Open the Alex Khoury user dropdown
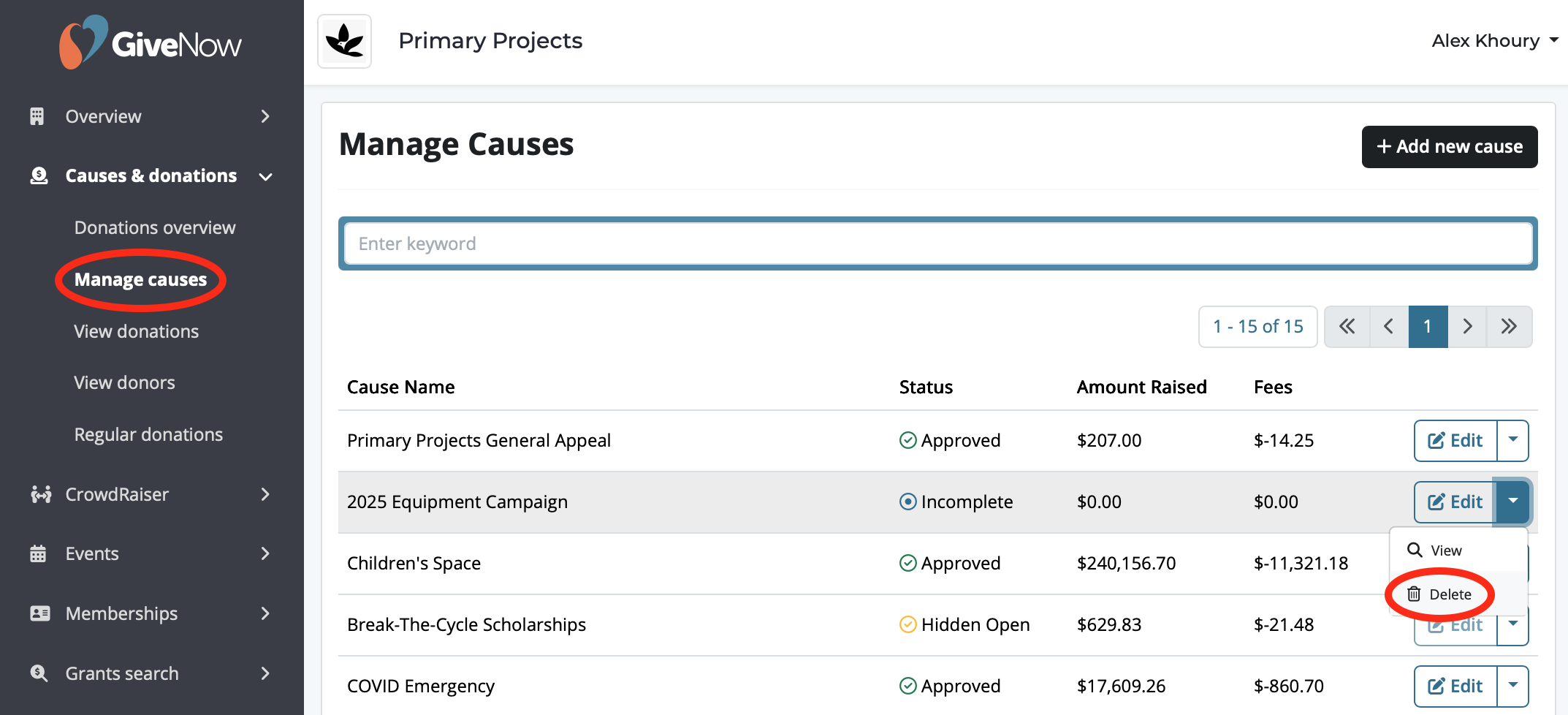 pyautogui.click(x=1494, y=41)
